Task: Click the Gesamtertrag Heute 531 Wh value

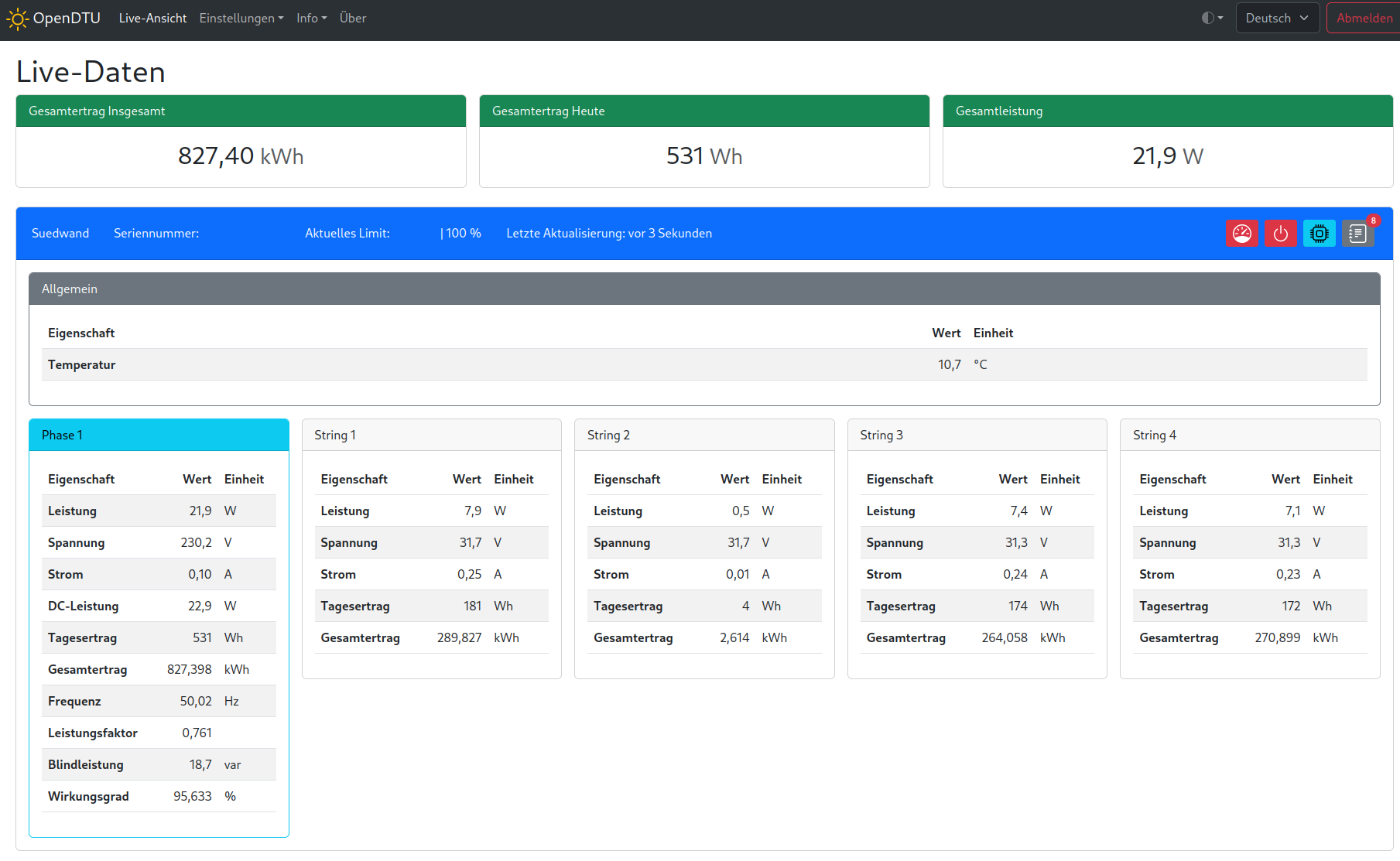Action: [x=703, y=156]
